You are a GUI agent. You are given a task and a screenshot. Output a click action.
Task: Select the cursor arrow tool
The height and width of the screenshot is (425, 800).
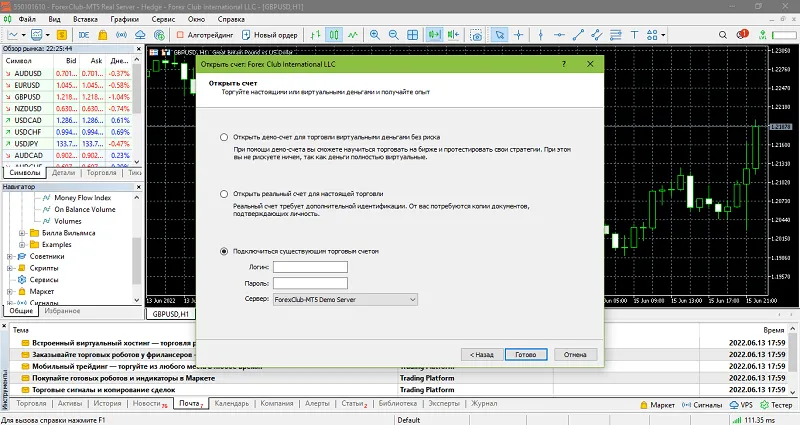pos(499,35)
